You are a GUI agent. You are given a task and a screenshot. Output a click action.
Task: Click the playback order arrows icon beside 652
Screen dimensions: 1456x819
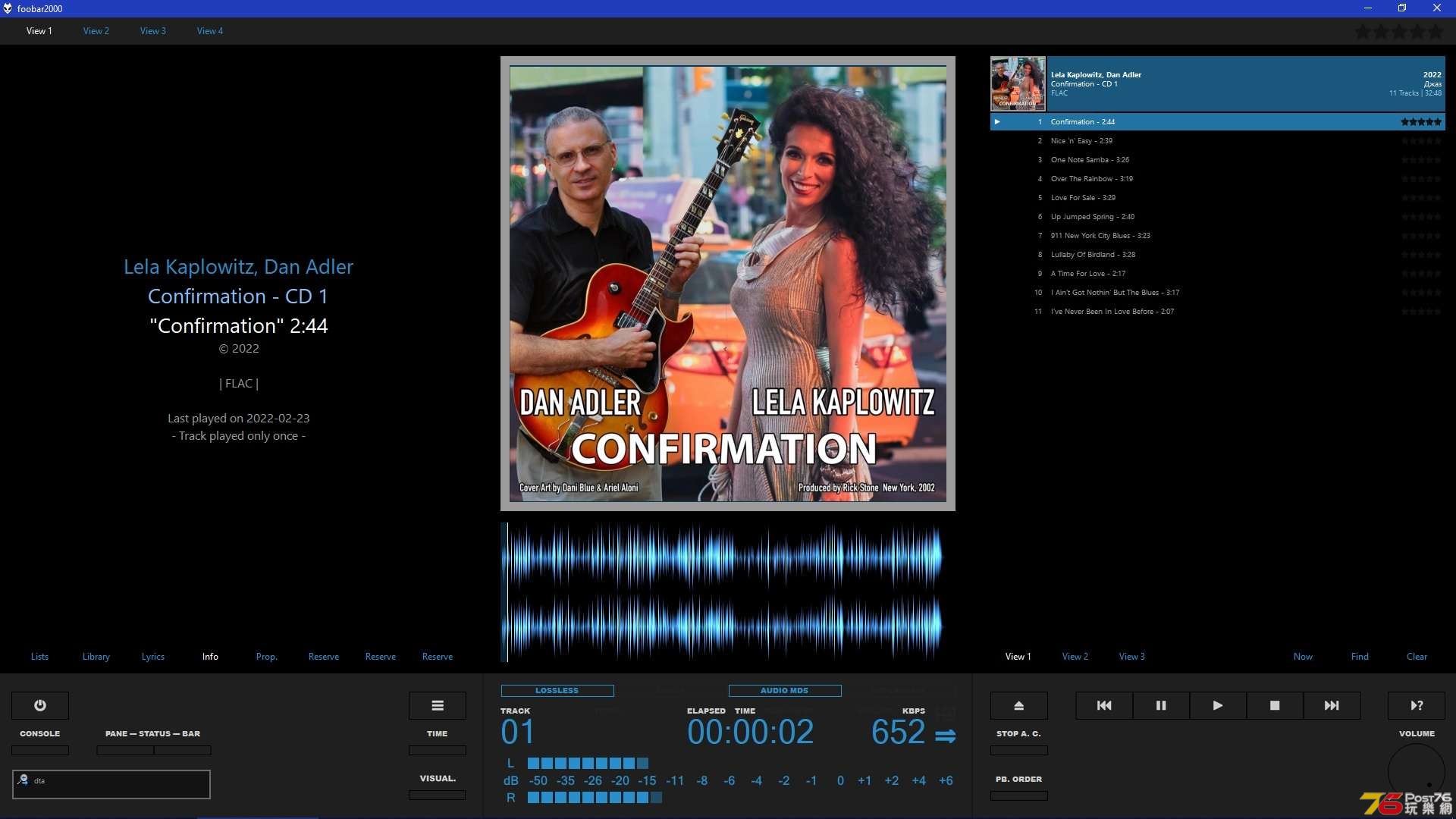(945, 736)
